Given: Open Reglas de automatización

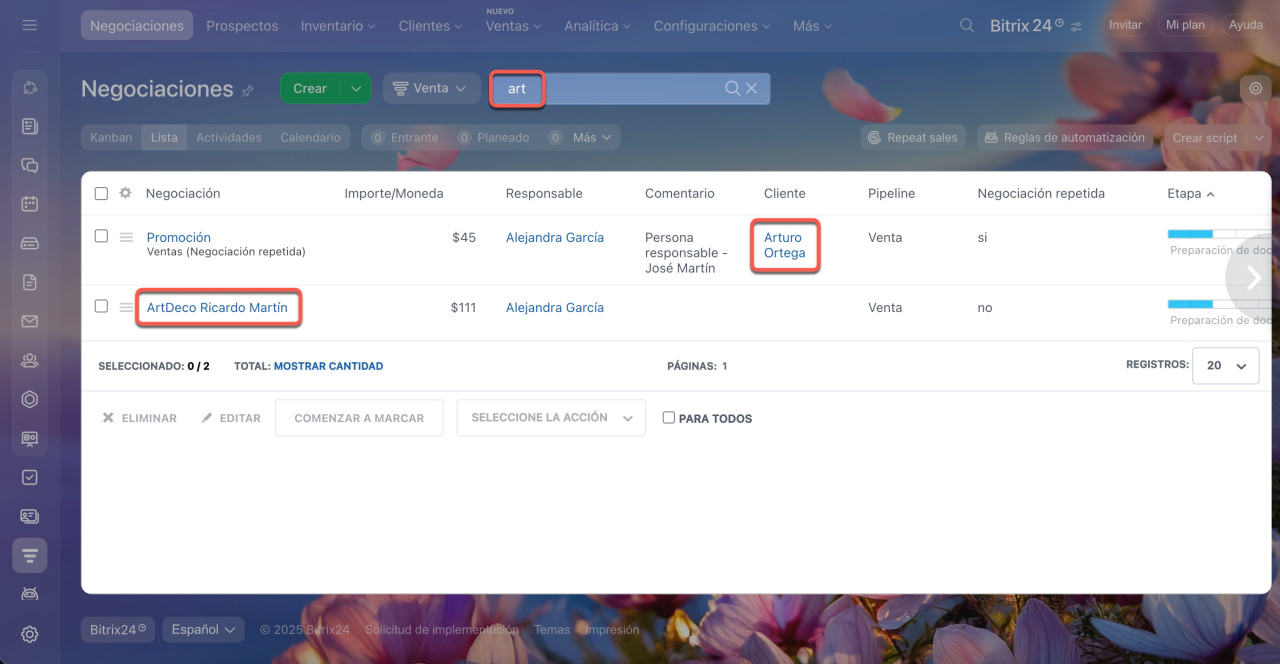Looking at the screenshot, I should coord(1065,138).
